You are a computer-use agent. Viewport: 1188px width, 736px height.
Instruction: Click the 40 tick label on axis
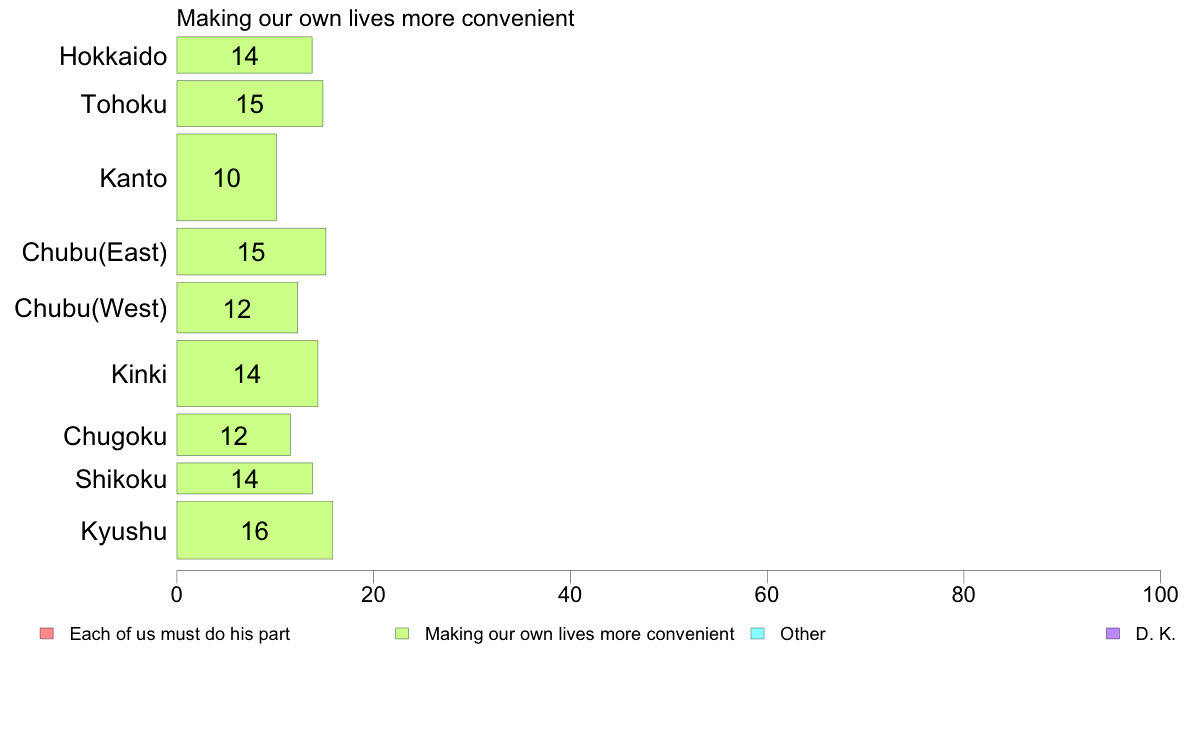(x=570, y=595)
